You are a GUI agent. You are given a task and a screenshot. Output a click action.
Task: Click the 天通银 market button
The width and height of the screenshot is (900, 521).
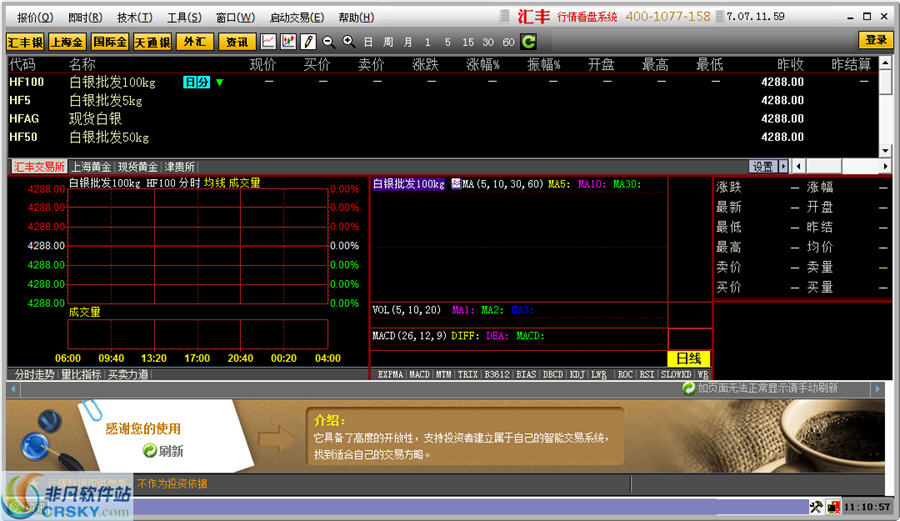click(152, 42)
